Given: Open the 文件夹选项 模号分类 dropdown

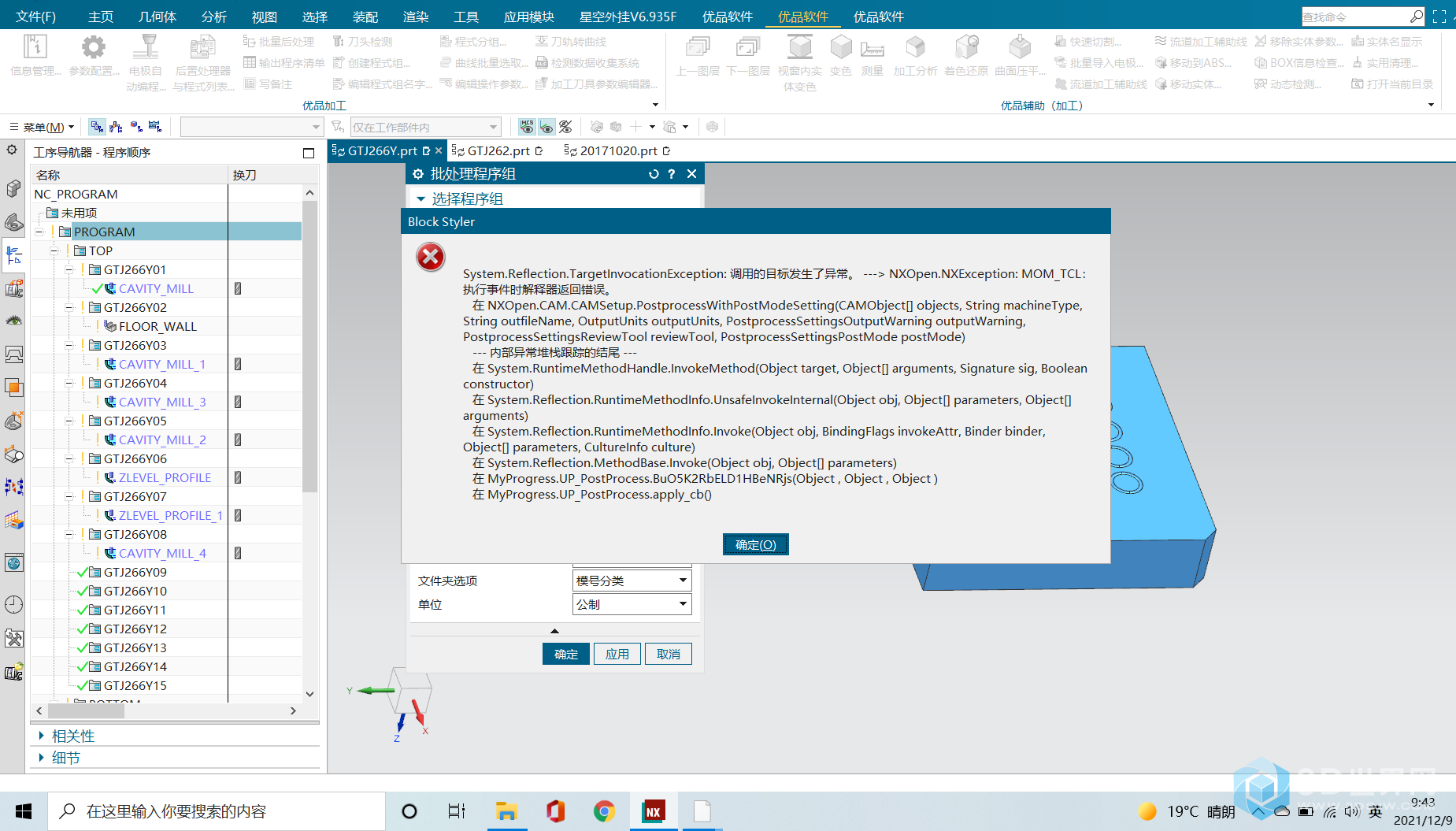Looking at the screenshot, I should click(x=632, y=581).
